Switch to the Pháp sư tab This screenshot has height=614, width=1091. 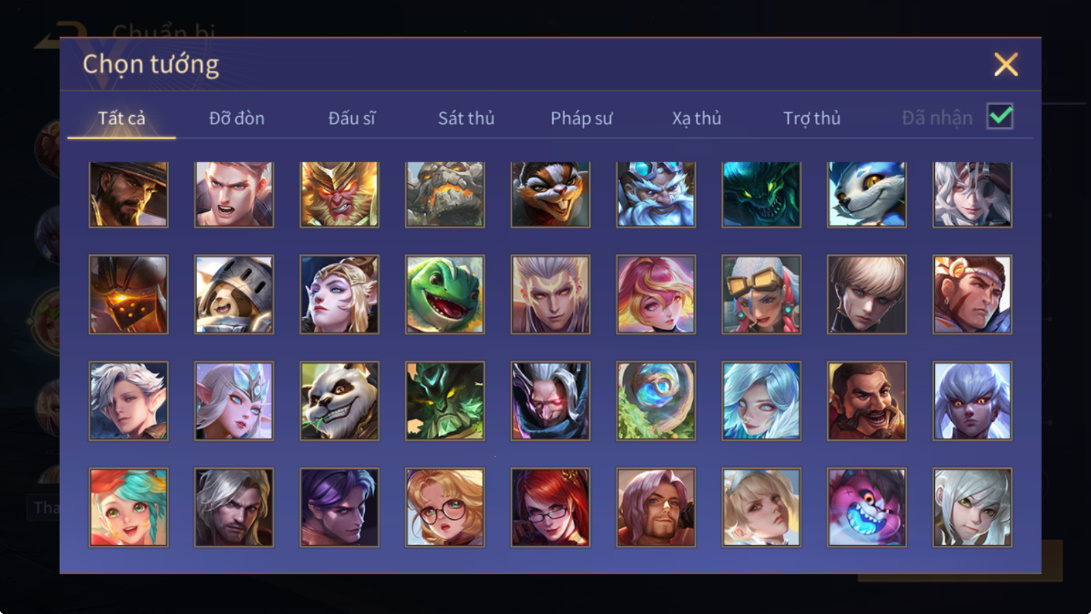pyautogui.click(x=582, y=118)
